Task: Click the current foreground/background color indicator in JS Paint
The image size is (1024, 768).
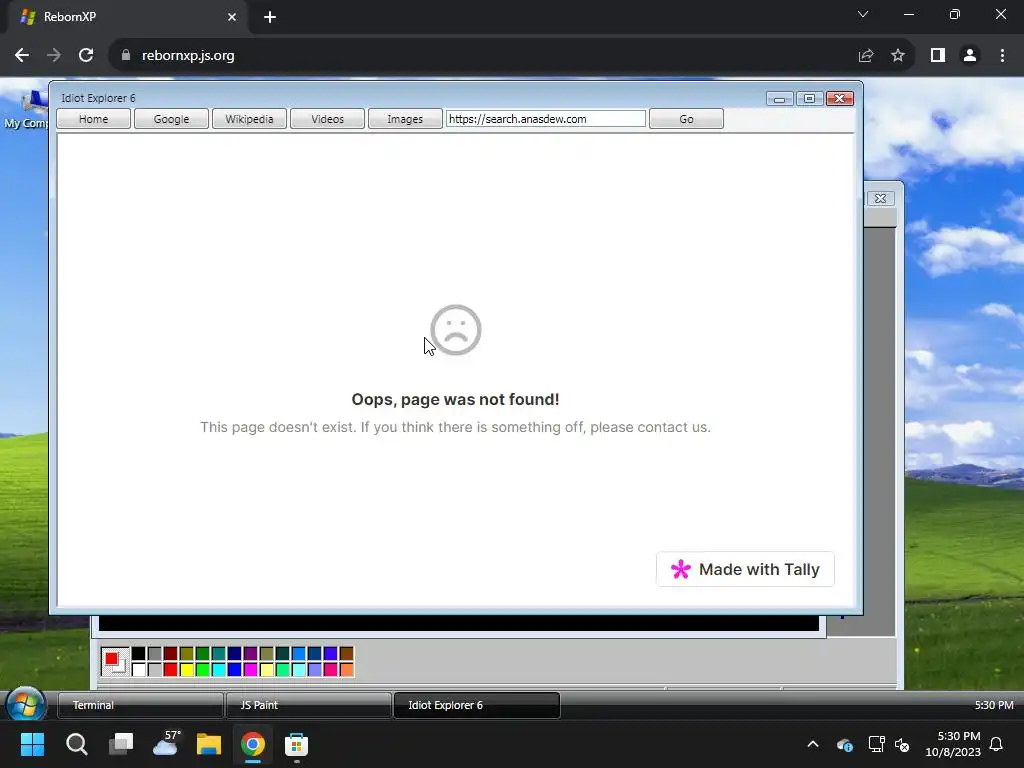Action: (x=115, y=662)
